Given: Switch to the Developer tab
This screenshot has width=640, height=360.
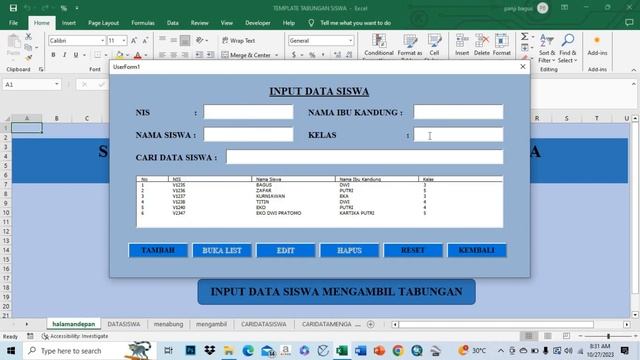Looking at the screenshot, I should [258, 23].
